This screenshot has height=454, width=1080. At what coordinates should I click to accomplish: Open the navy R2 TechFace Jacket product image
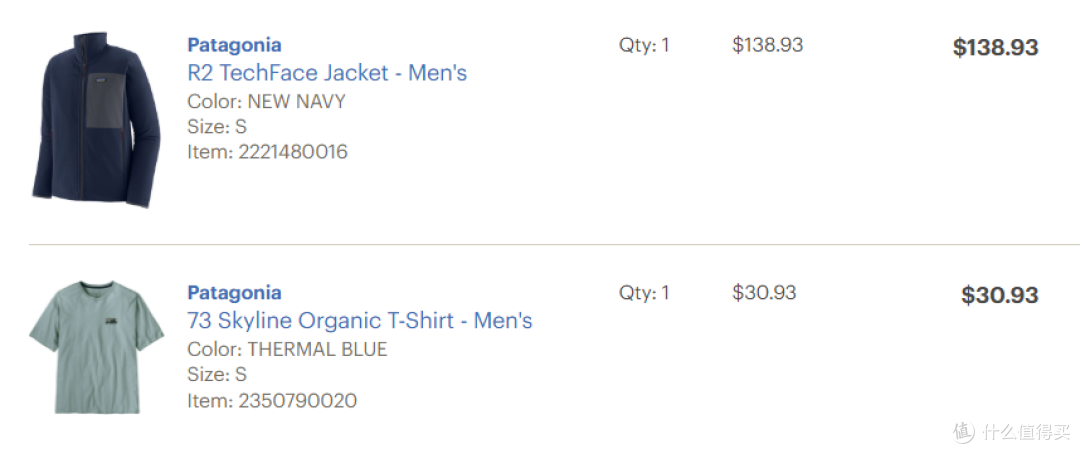coord(96,118)
